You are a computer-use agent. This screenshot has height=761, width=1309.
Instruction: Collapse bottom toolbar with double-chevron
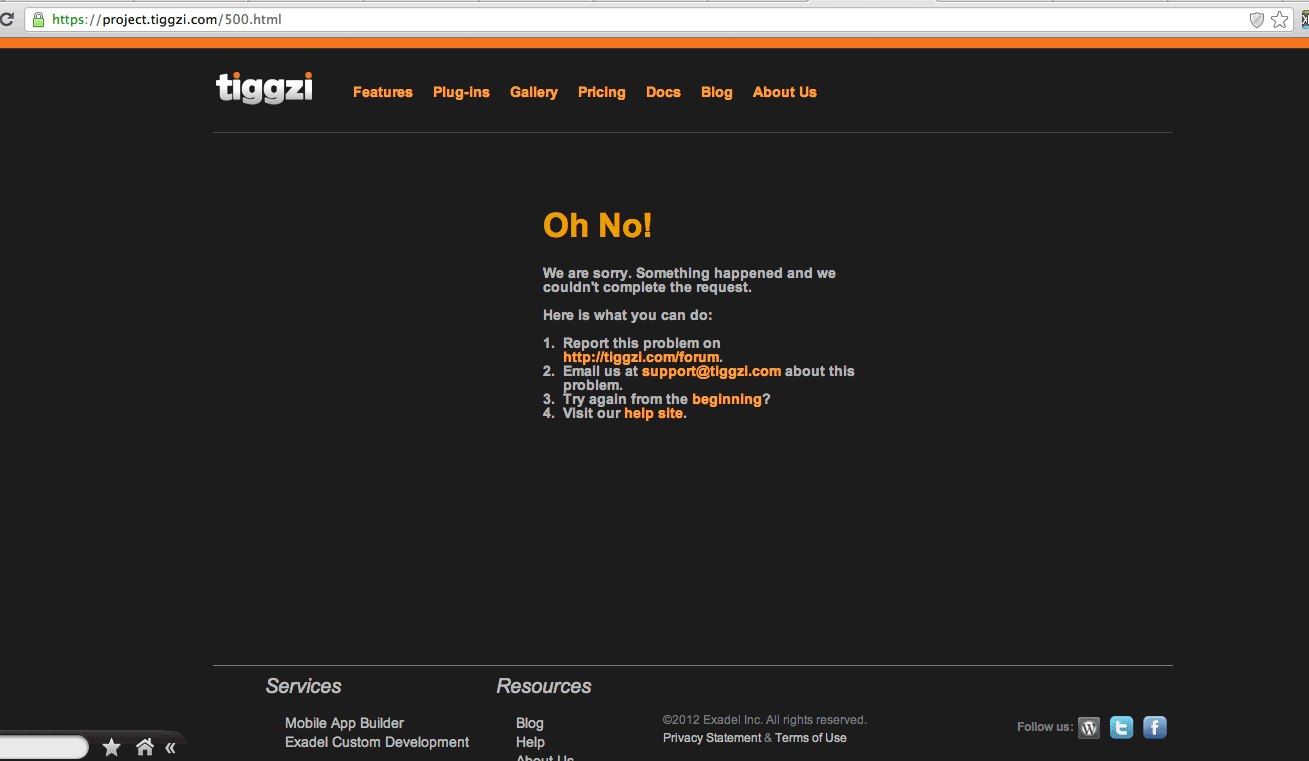coord(171,747)
